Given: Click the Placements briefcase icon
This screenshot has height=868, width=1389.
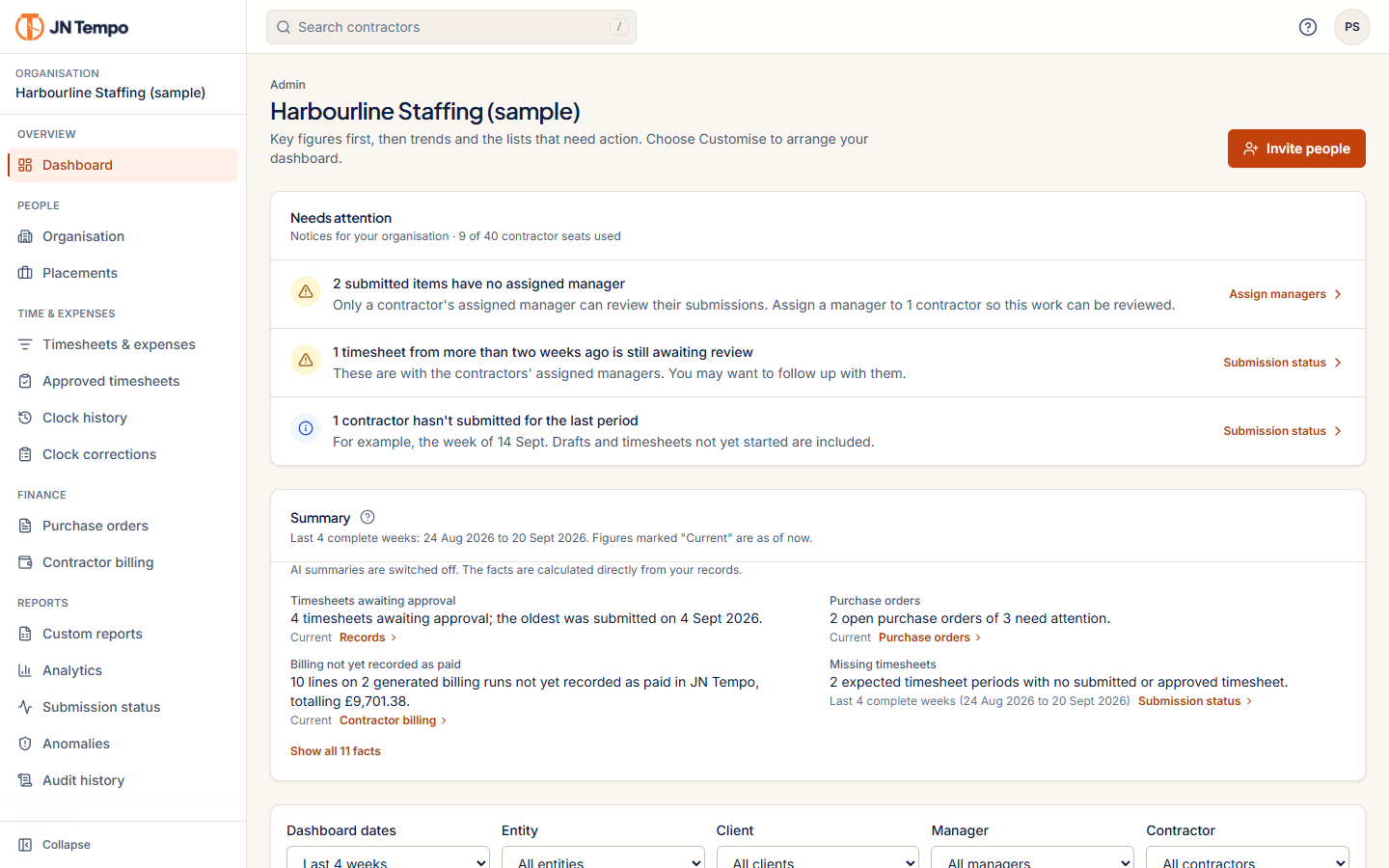Looking at the screenshot, I should [25, 273].
